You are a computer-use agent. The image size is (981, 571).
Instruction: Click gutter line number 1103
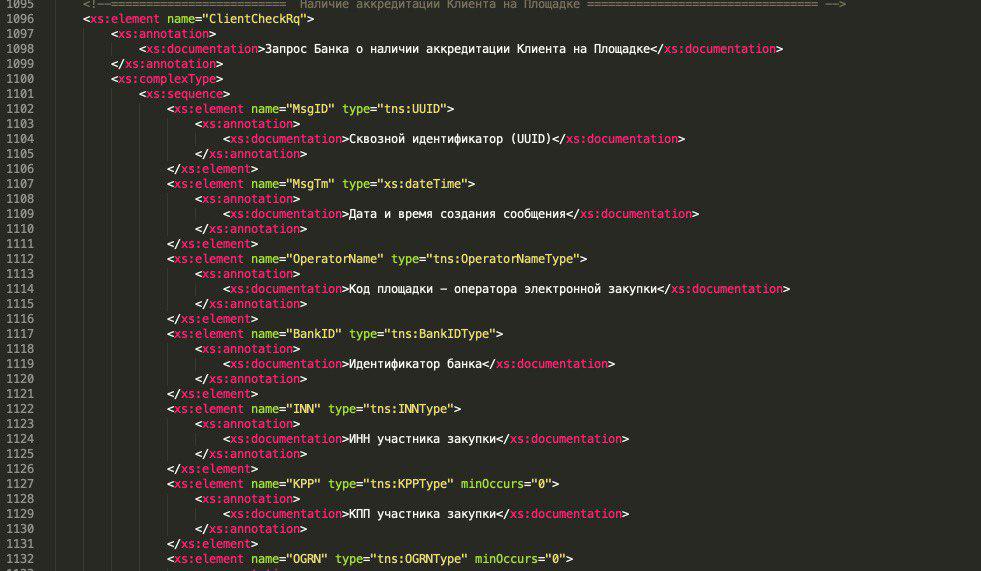pos(20,124)
